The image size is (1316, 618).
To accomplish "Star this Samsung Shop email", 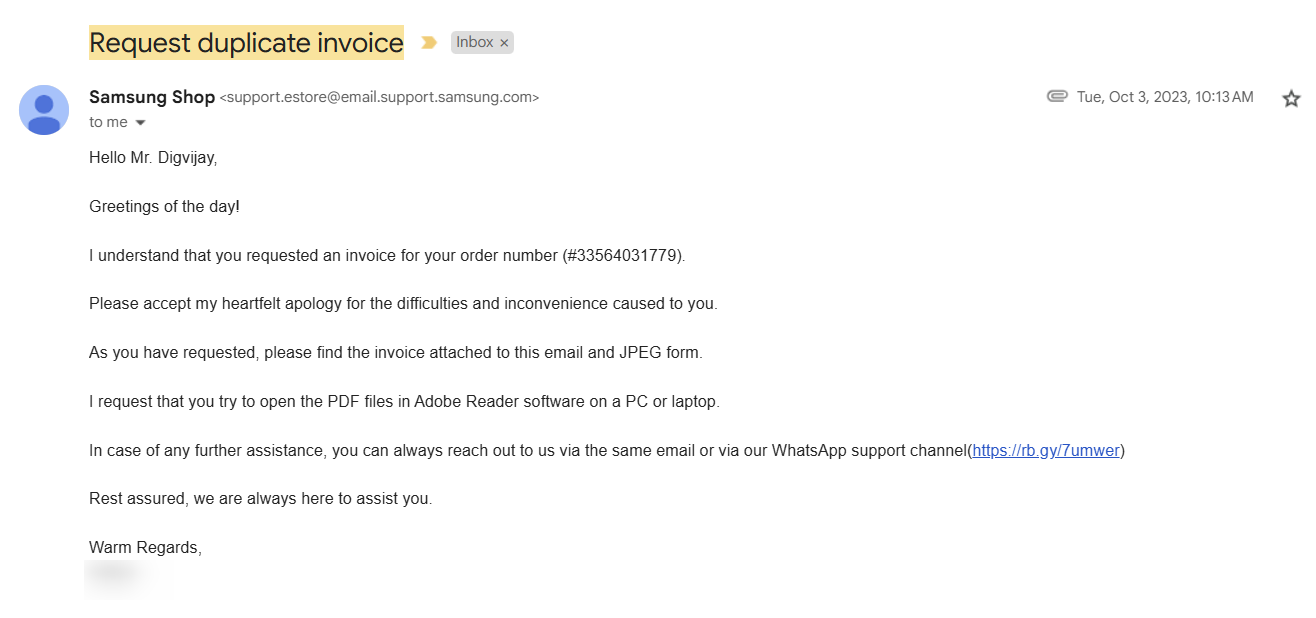I will [x=1291, y=98].
